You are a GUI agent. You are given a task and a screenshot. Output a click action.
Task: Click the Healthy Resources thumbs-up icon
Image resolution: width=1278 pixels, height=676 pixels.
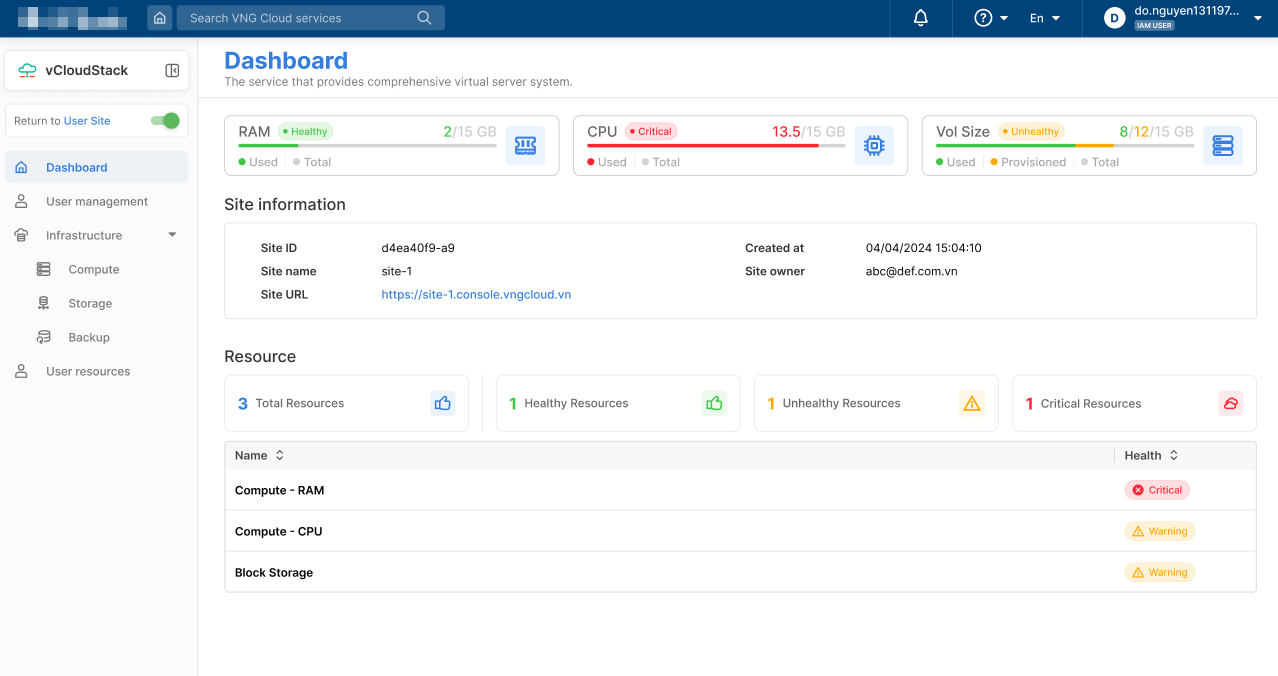714,403
